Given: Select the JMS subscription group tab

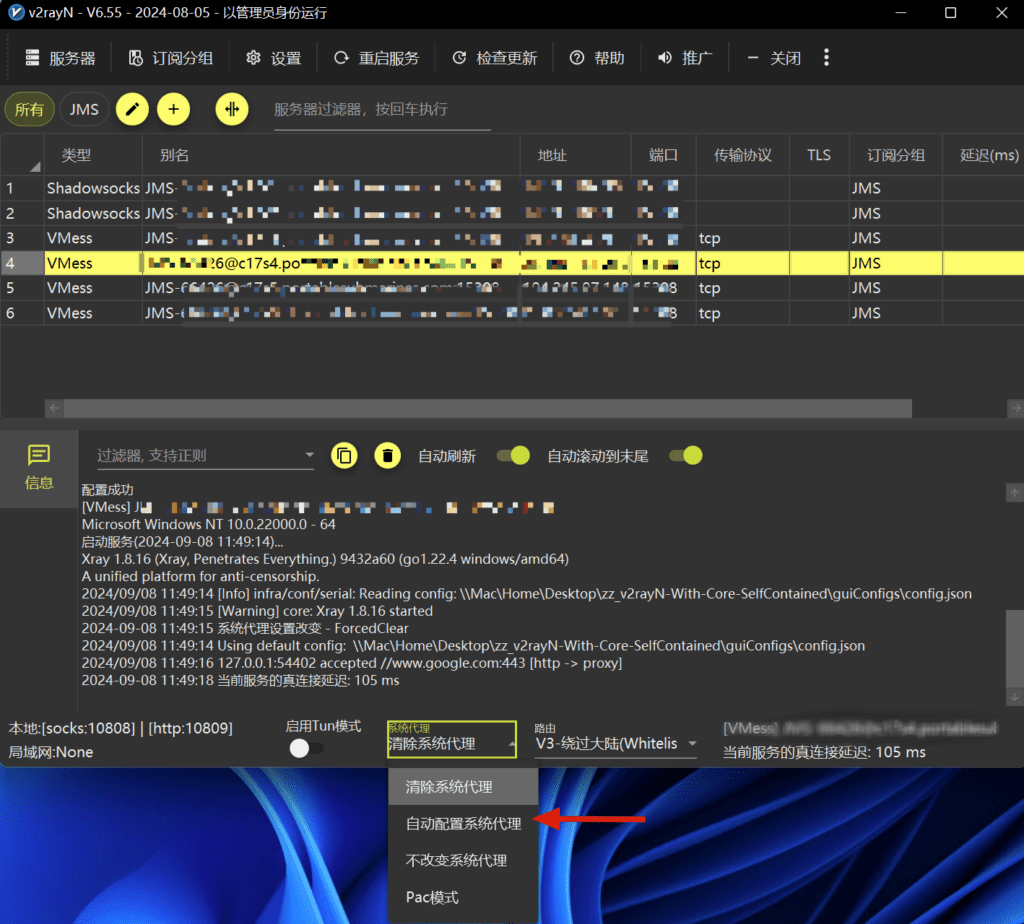Looking at the screenshot, I should [x=84, y=109].
